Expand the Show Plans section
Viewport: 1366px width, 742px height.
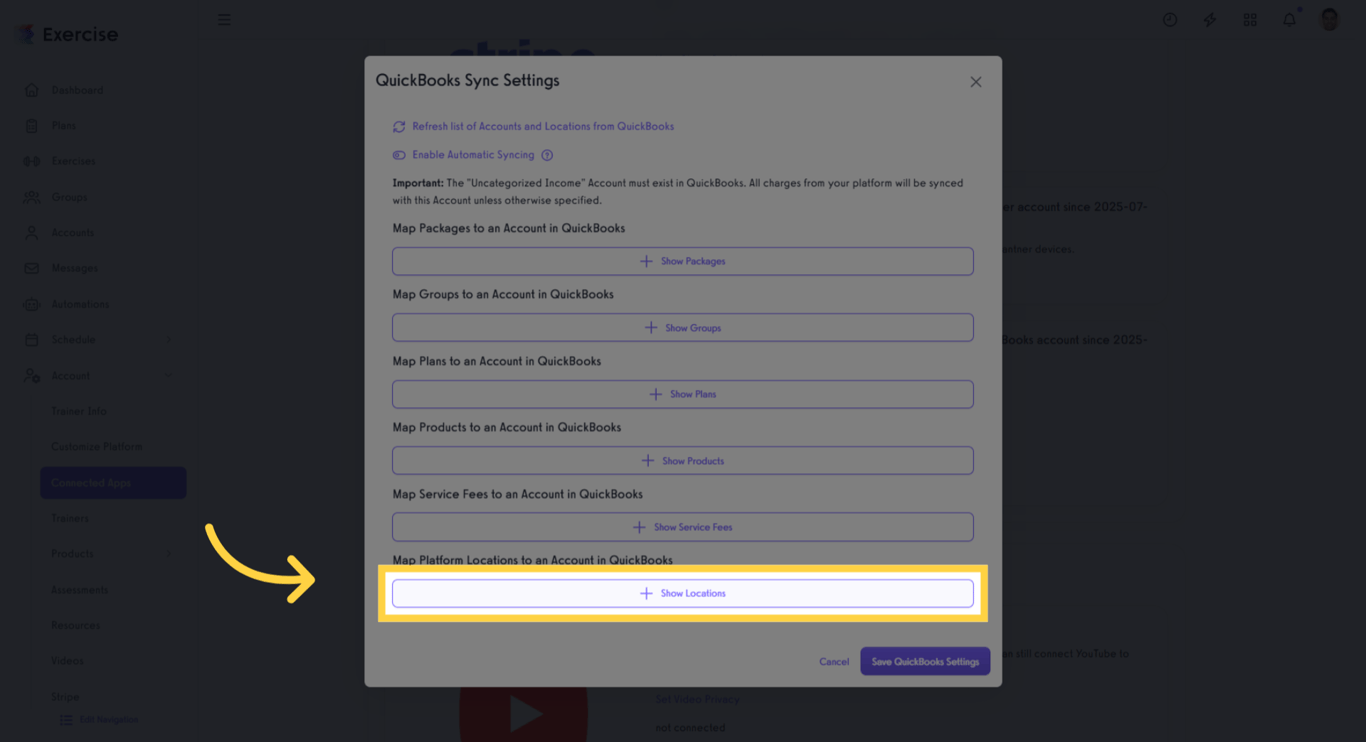[683, 394]
